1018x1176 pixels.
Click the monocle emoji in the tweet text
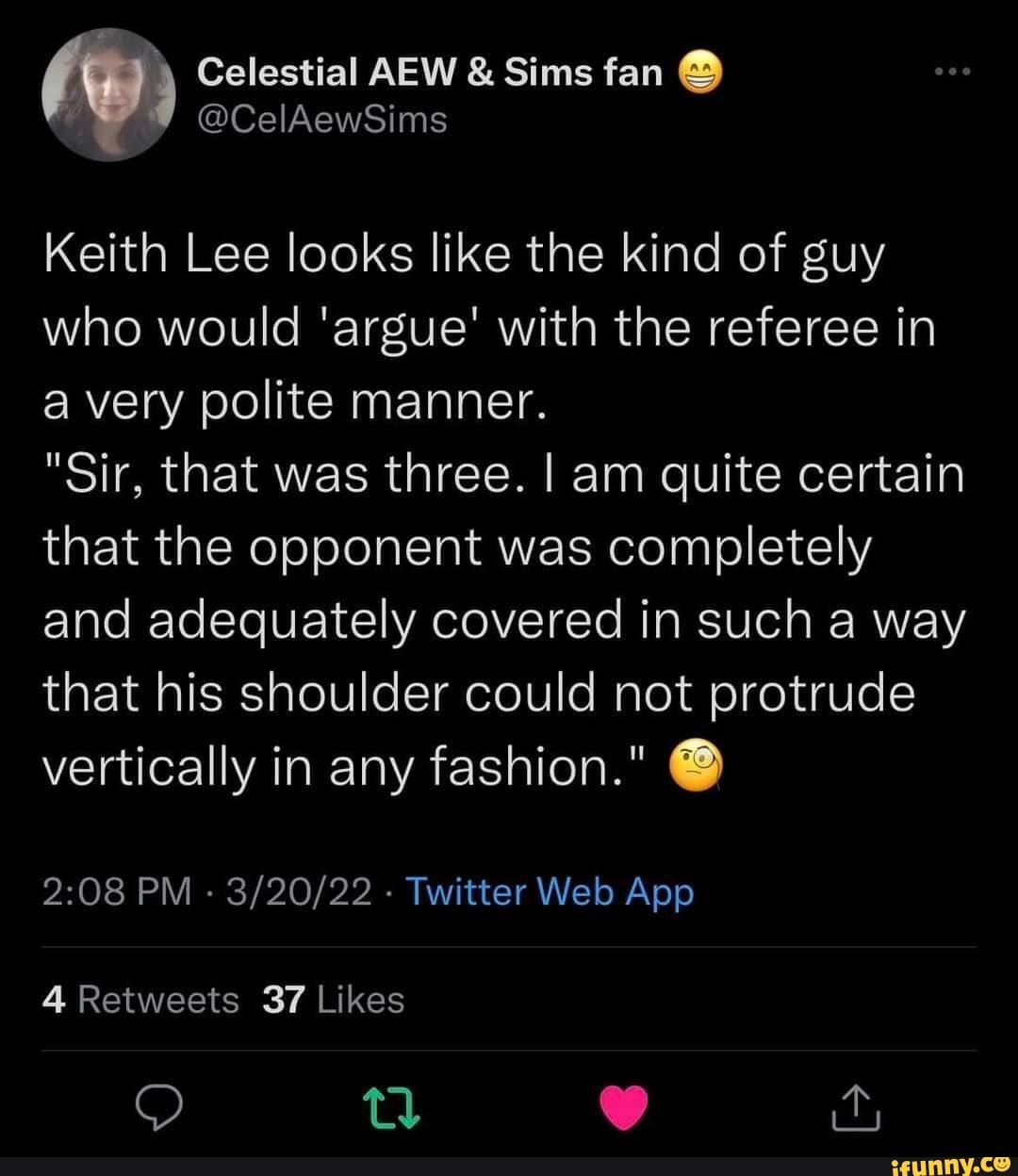696,765
